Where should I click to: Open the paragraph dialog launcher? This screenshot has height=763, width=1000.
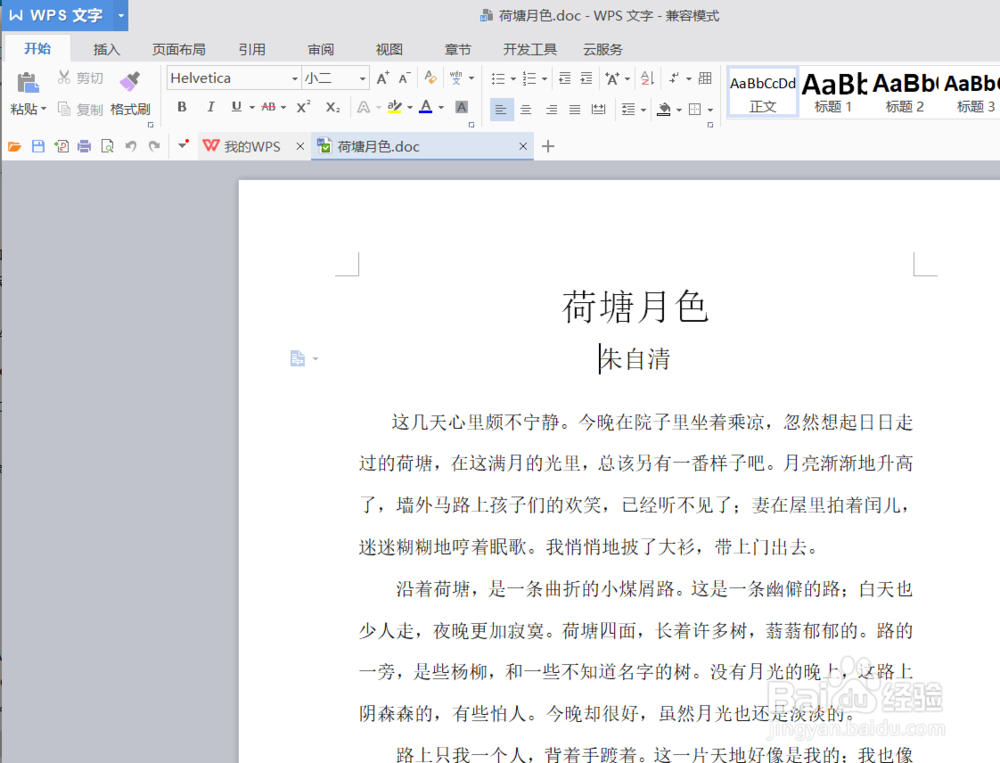(710, 125)
